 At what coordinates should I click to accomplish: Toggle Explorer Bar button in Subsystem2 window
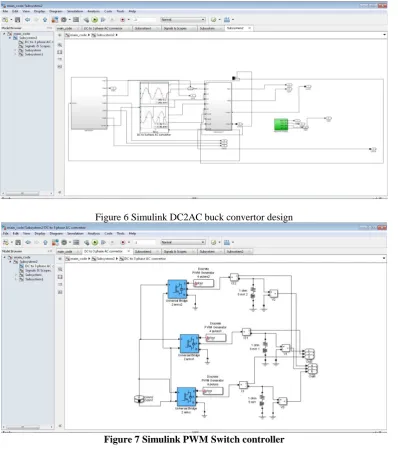[60, 35]
